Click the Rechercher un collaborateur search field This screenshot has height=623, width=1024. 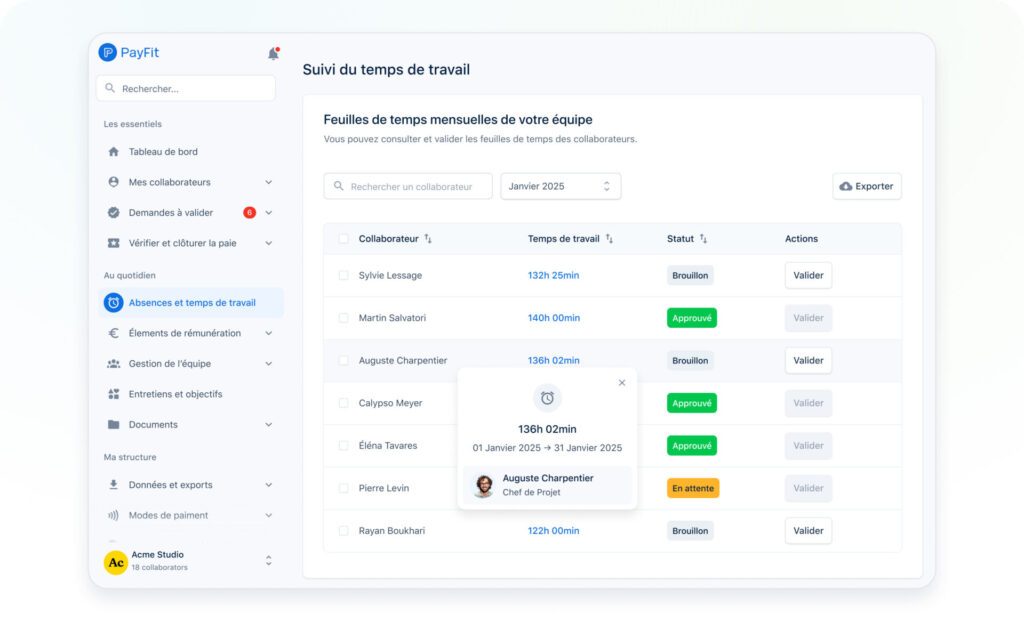tap(408, 186)
